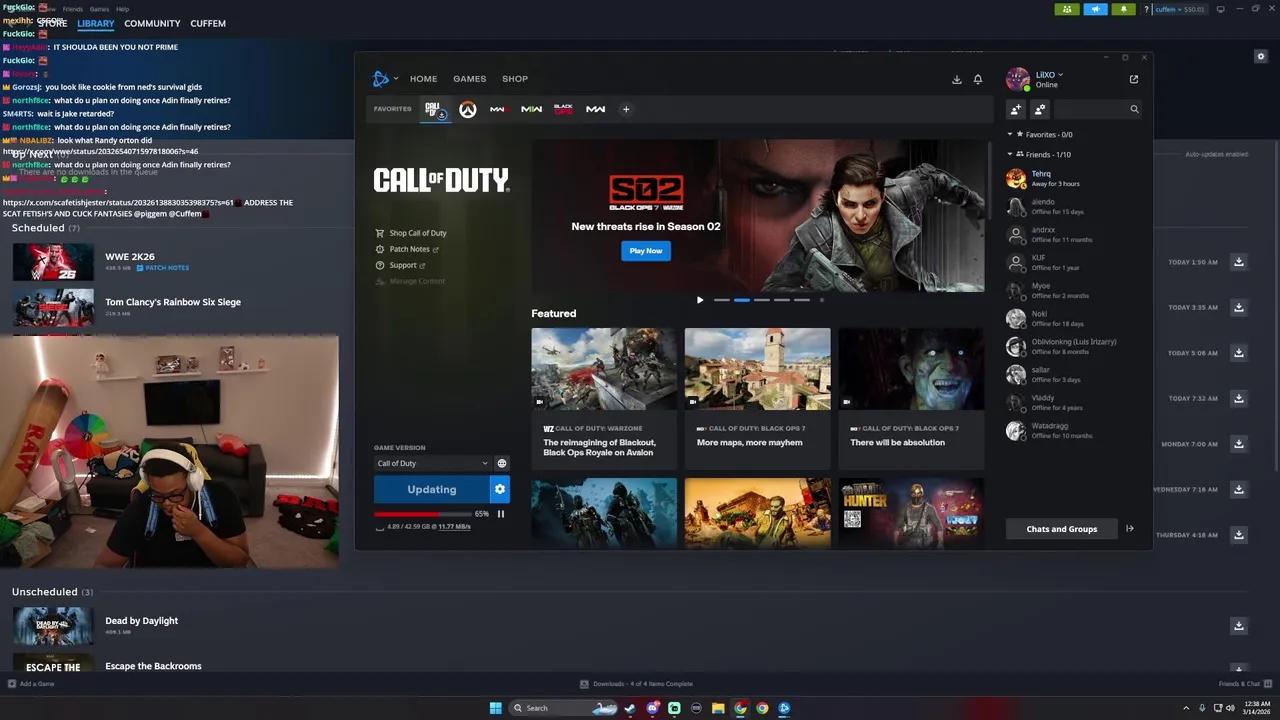1280x720 pixels.
Task: Open Chats and Groups
Action: pyautogui.click(x=1061, y=529)
